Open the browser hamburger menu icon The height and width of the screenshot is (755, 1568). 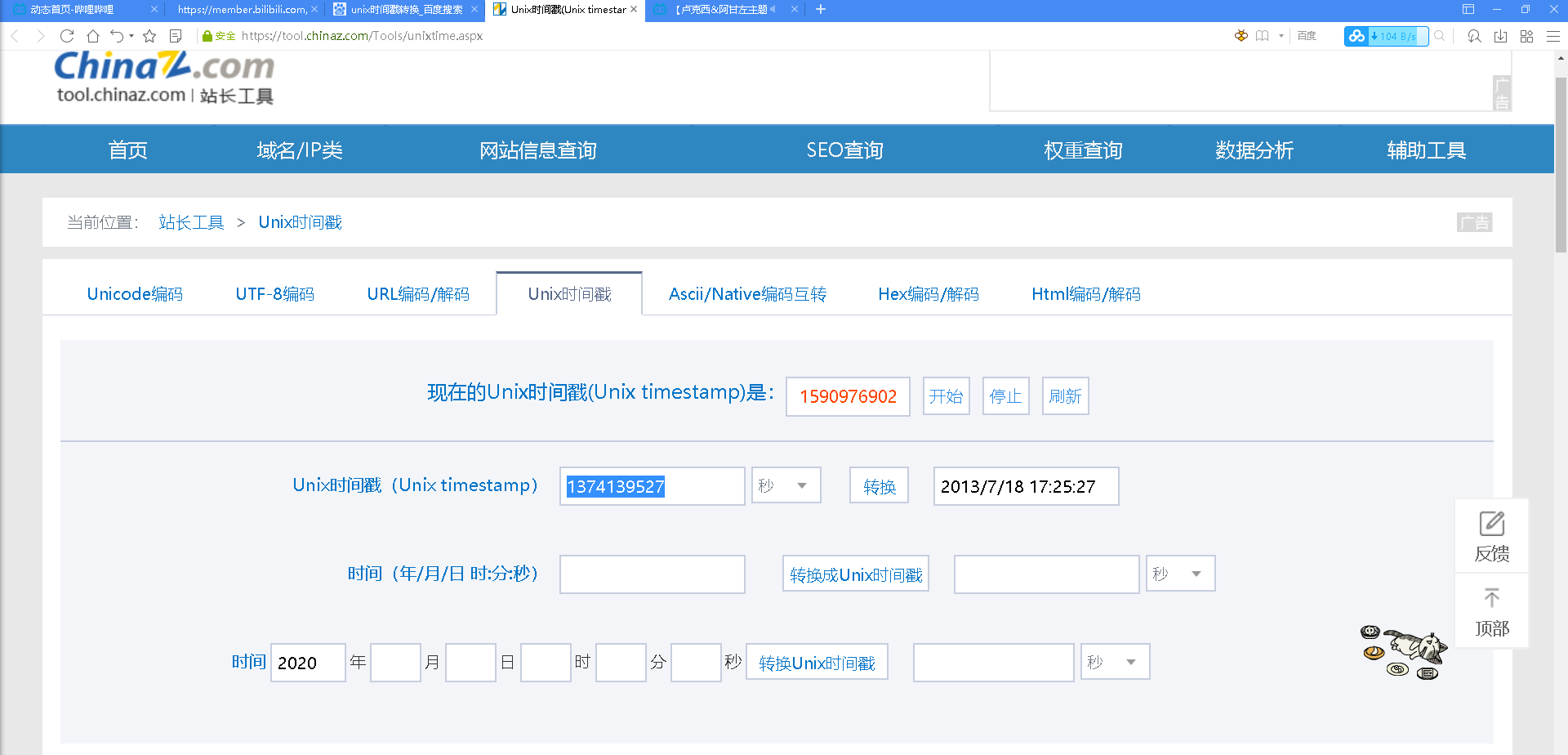1552,37
